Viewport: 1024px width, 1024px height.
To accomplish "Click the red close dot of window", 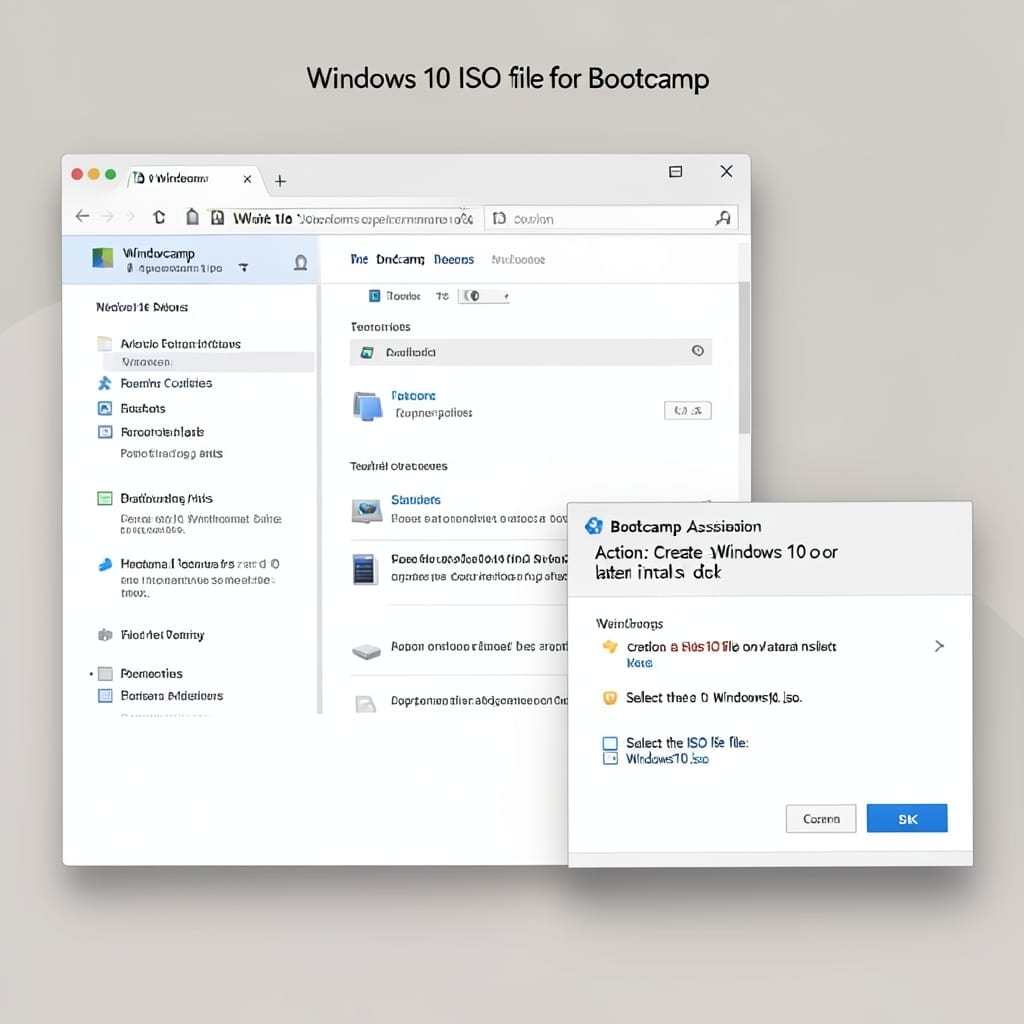I will tap(77, 174).
